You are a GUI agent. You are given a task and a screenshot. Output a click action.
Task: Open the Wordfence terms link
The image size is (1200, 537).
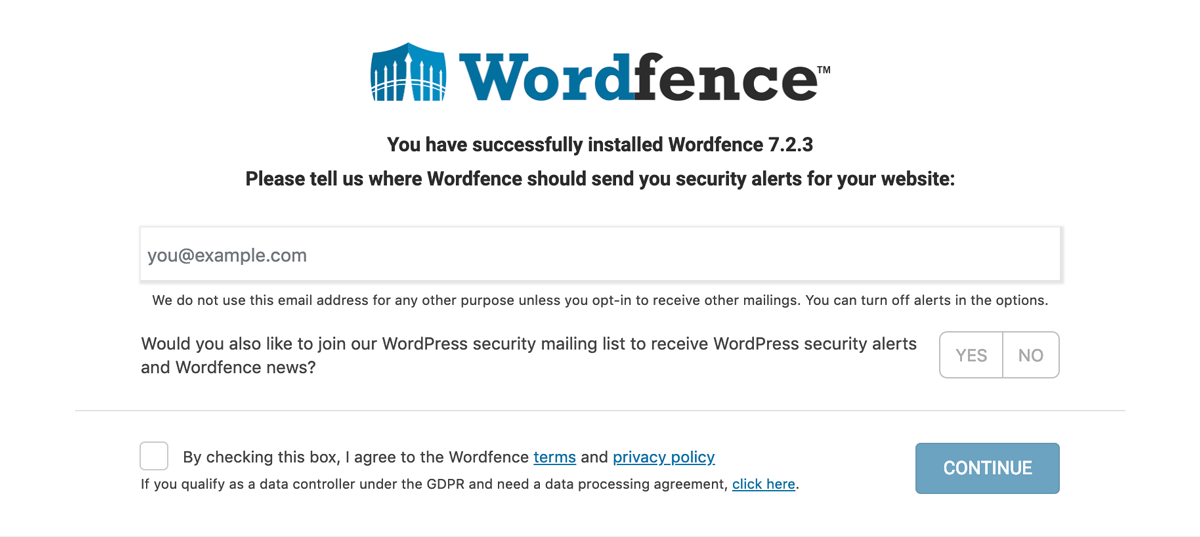tap(554, 457)
